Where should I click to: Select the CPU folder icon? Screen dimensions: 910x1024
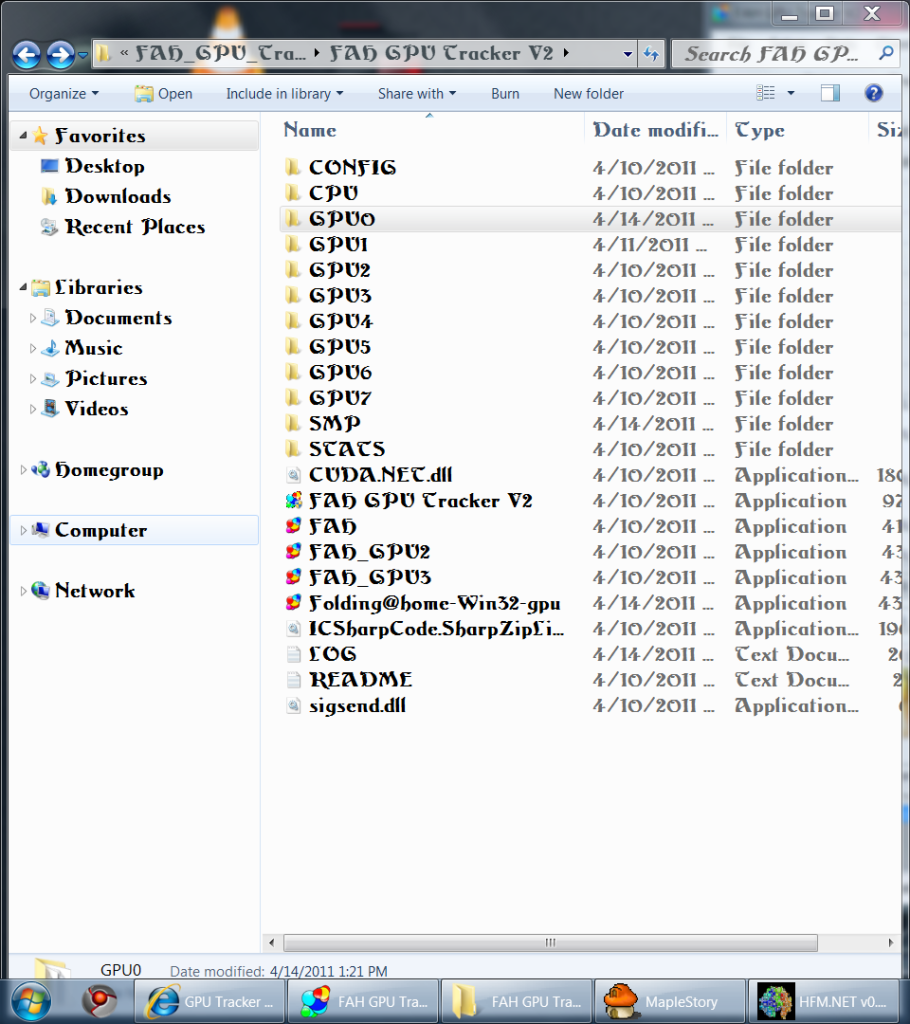(293, 193)
